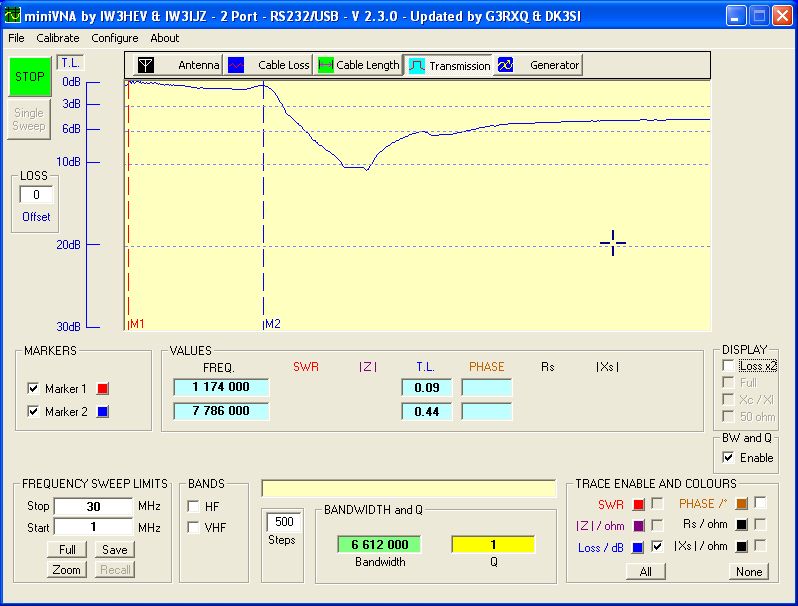The image size is (798, 606).
Task: Click the Full sweep range button
Action: (67, 549)
